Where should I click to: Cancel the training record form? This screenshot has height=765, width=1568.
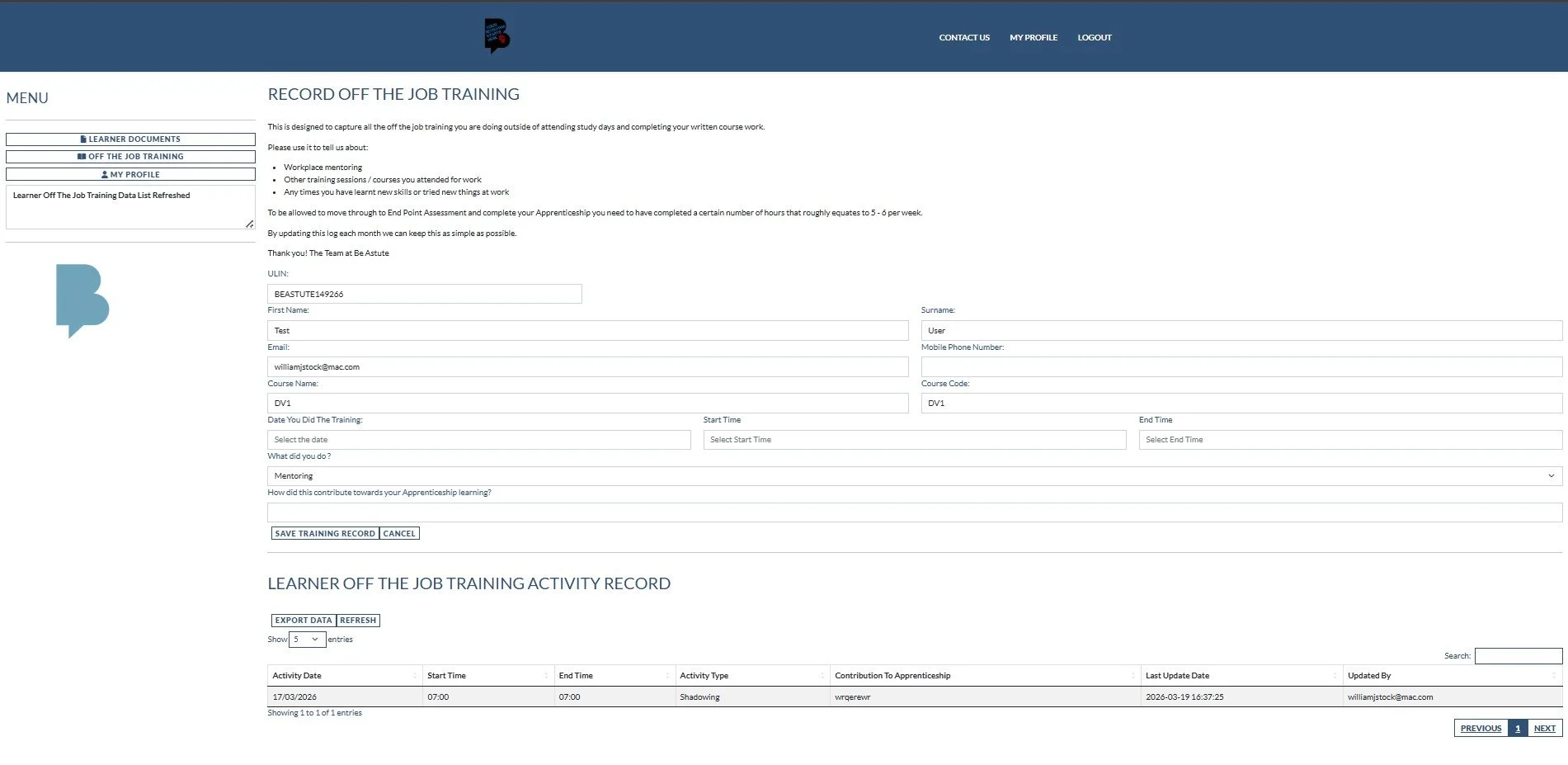[399, 534]
